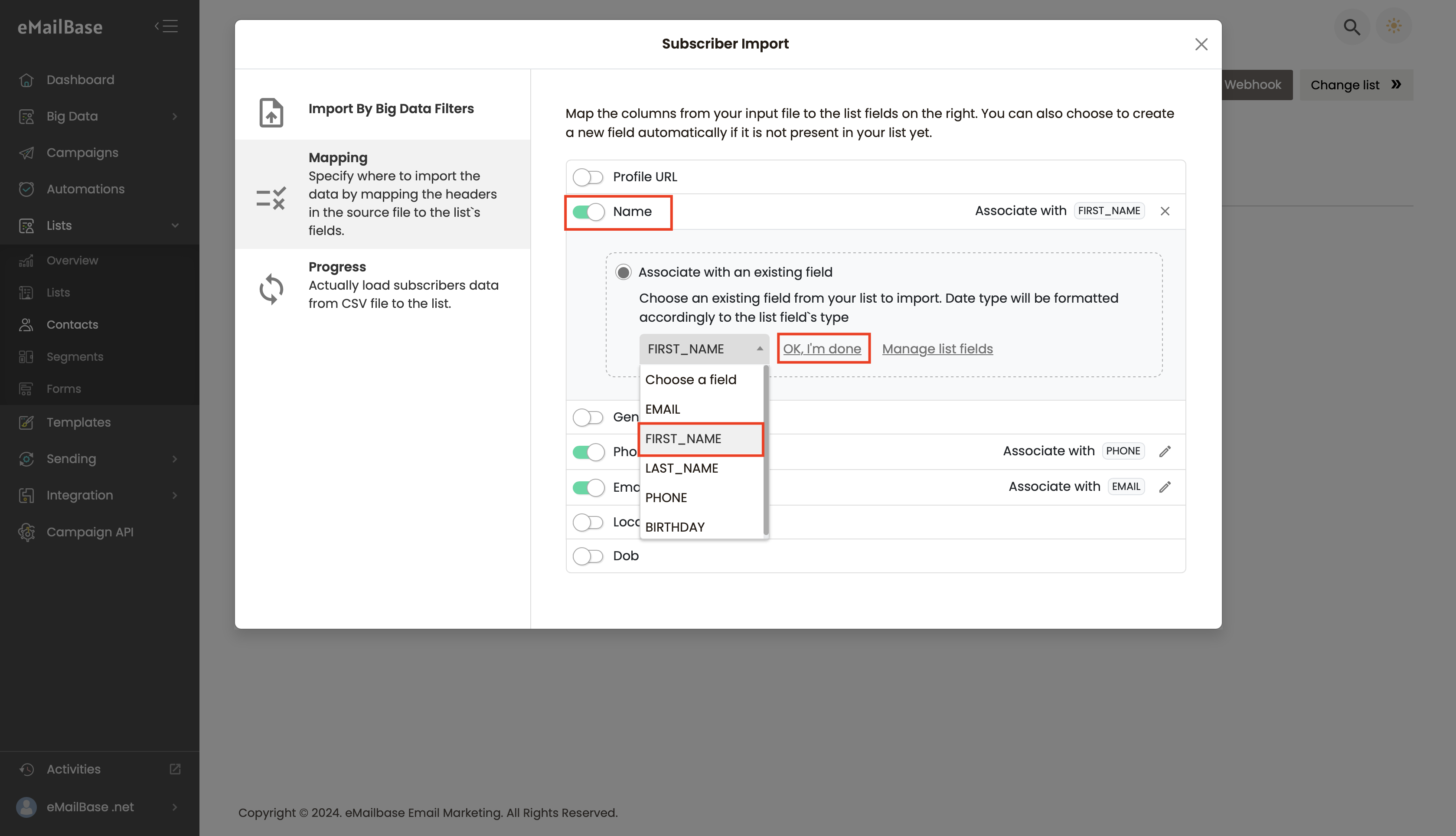This screenshot has width=1456, height=836.
Task: Click the Import By Big Data Filters icon
Action: pyautogui.click(x=271, y=113)
